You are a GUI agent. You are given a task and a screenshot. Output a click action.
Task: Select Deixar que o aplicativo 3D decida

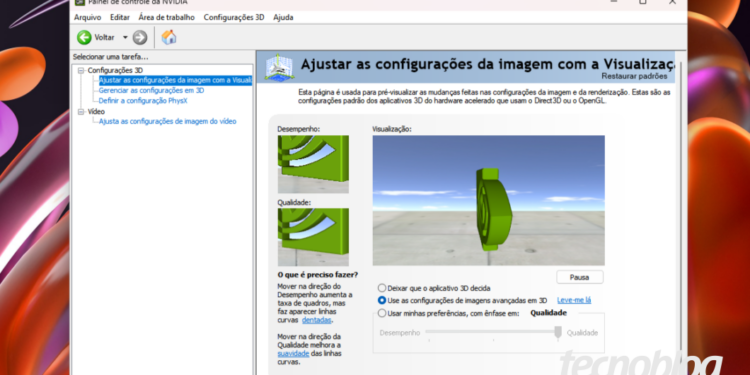382,288
